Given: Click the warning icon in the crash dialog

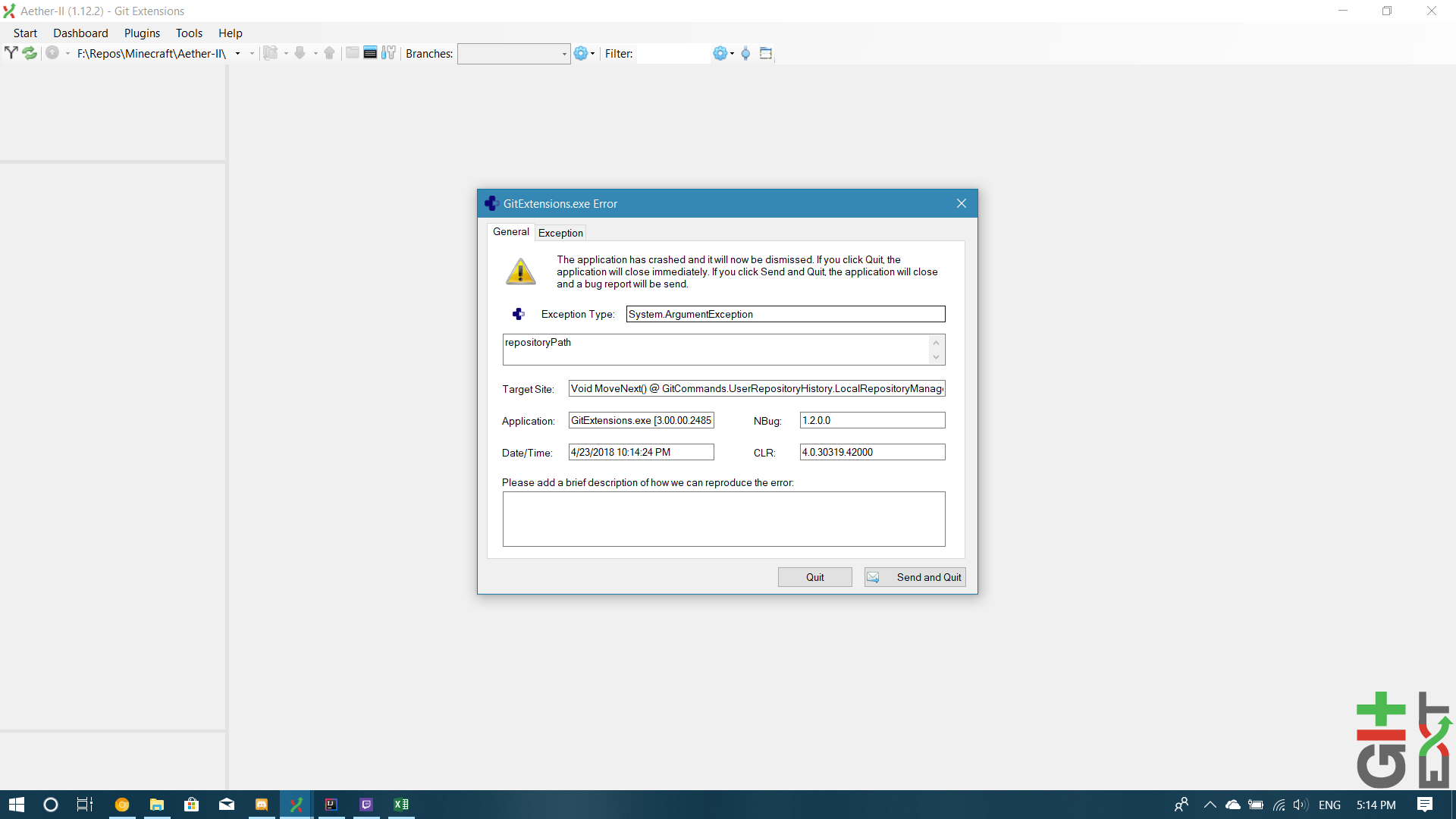Looking at the screenshot, I should pos(520,271).
